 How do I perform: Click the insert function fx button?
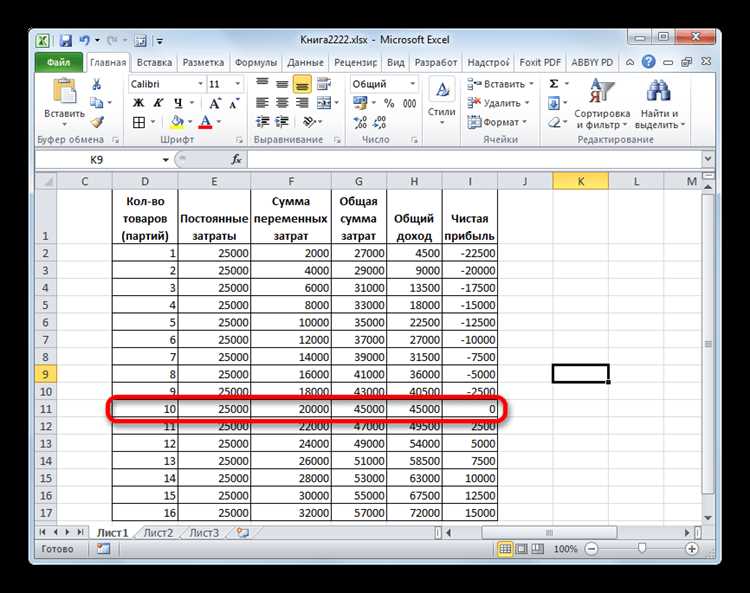(236, 160)
